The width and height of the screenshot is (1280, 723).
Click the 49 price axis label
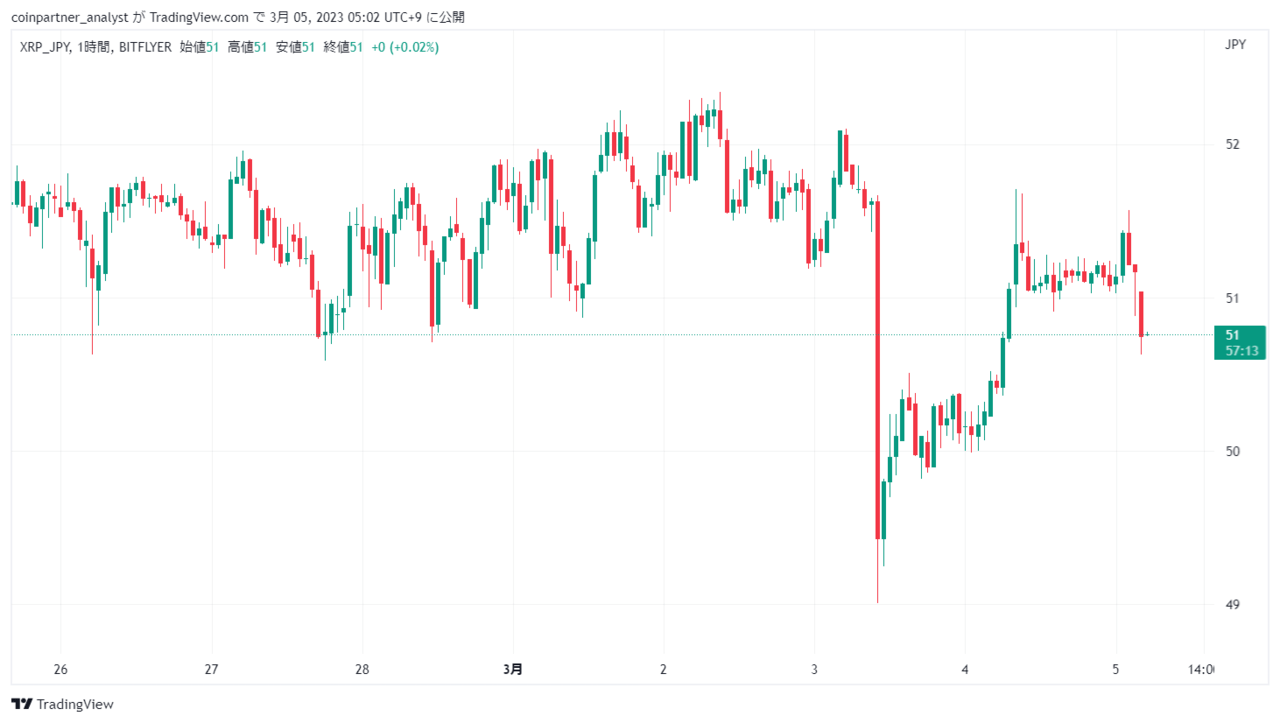tap(1232, 605)
